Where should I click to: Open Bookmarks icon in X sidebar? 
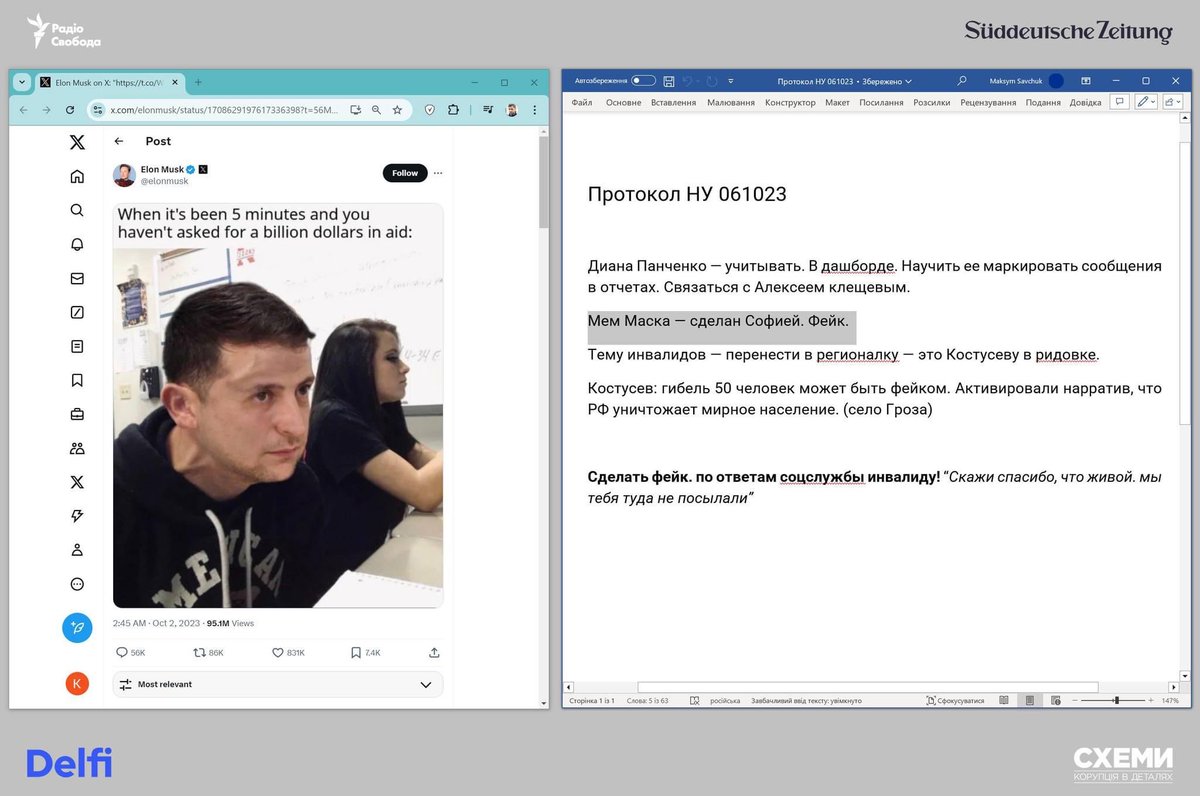77,380
